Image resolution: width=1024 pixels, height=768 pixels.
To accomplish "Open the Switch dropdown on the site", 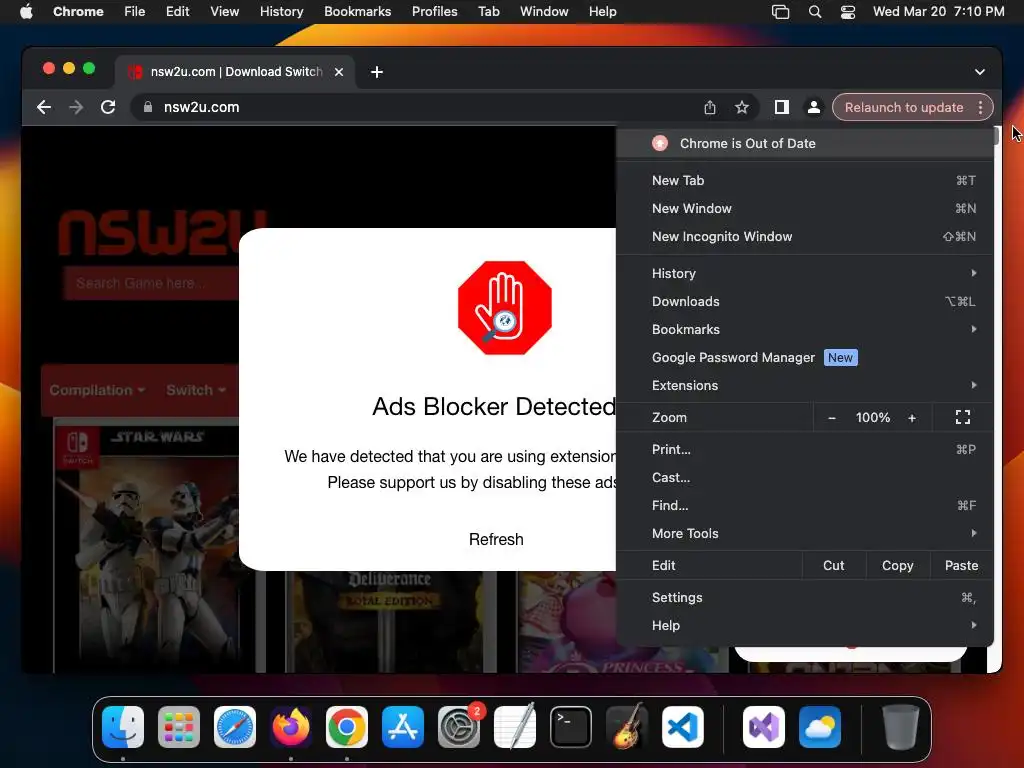I will [x=196, y=390].
